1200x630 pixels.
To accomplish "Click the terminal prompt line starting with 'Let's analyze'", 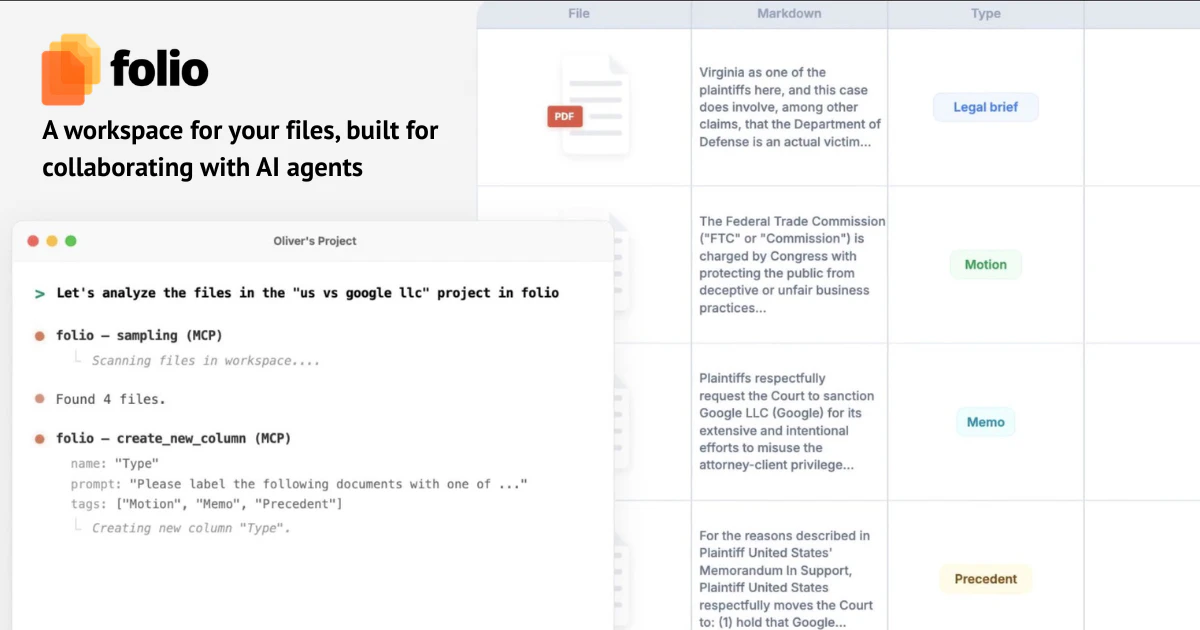I will click(x=300, y=292).
